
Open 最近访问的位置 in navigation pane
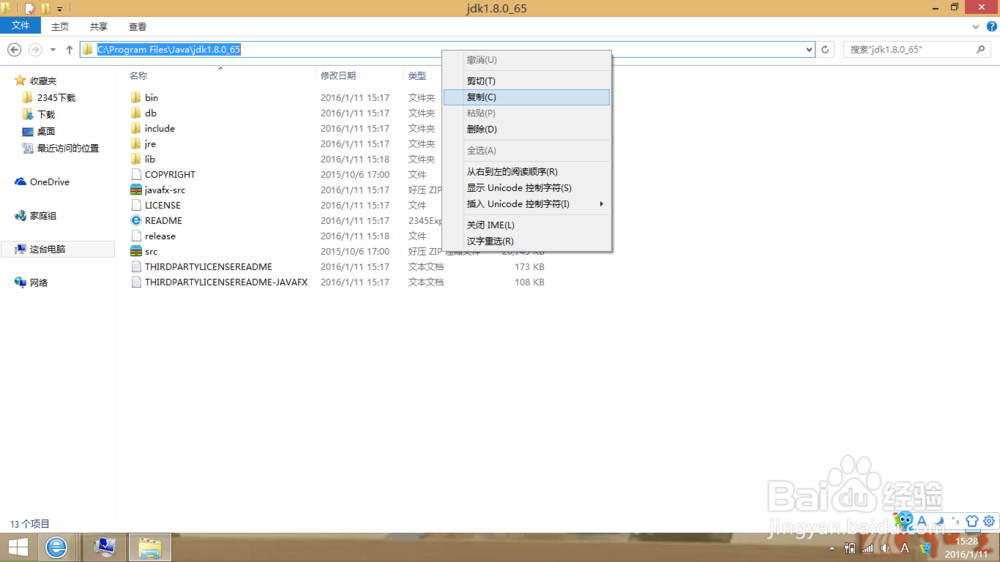tap(68, 148)
